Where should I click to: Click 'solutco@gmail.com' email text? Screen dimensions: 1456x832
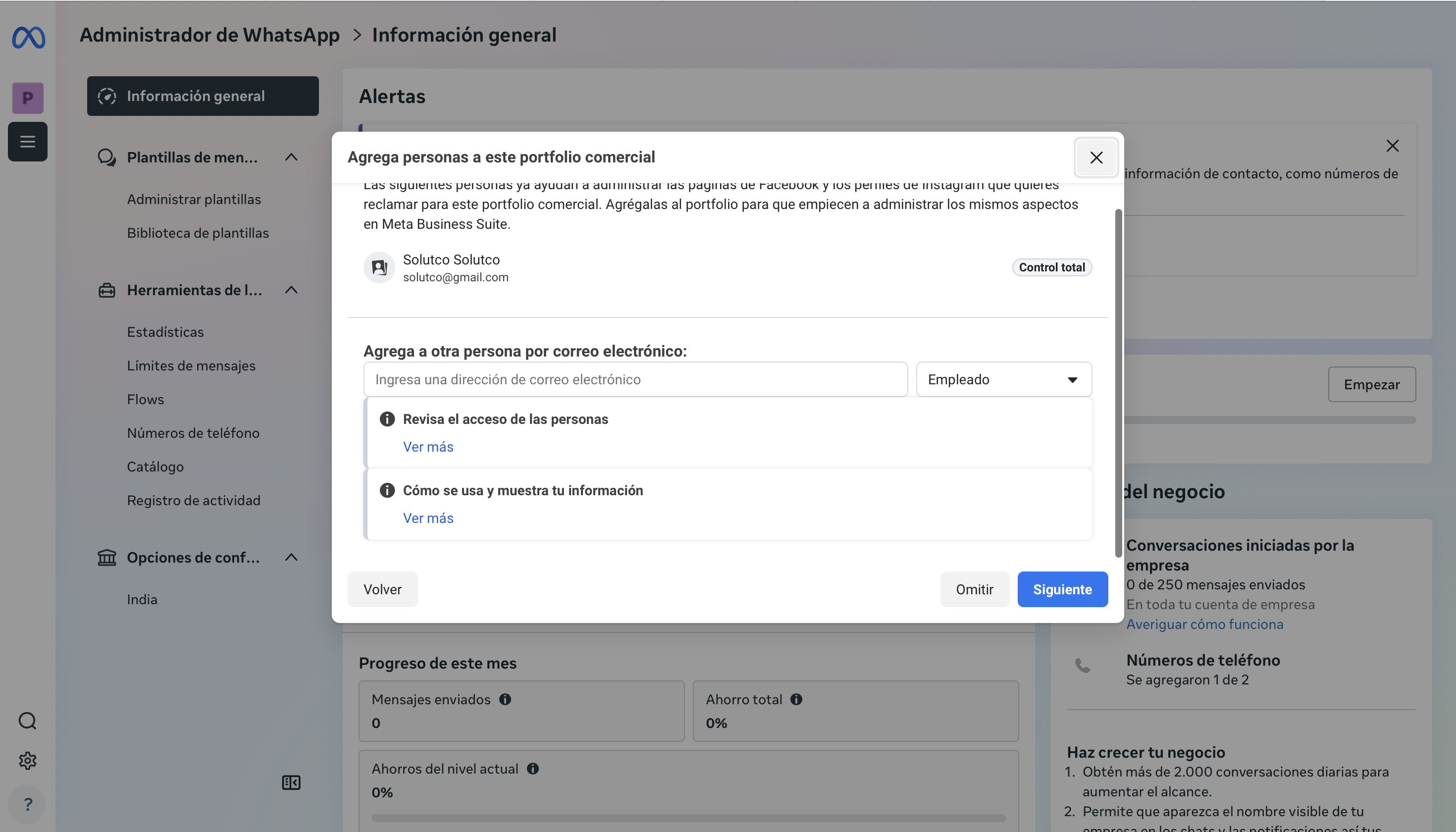click(x=456, y=277)
